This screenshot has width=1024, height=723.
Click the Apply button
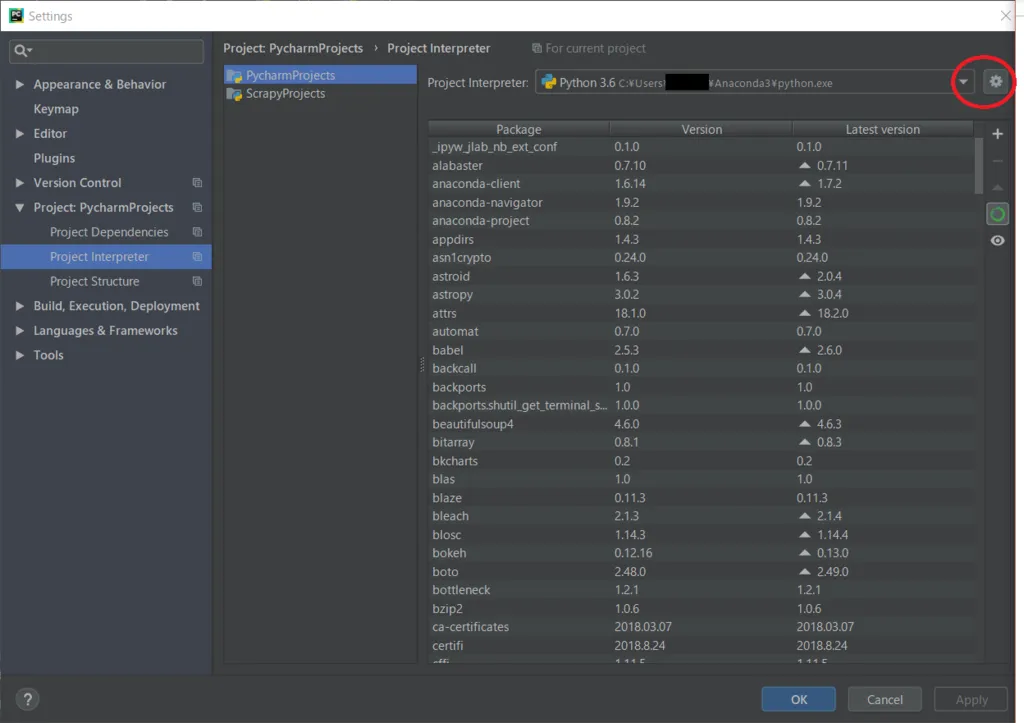pyautogui.click(x=971, y=699)
